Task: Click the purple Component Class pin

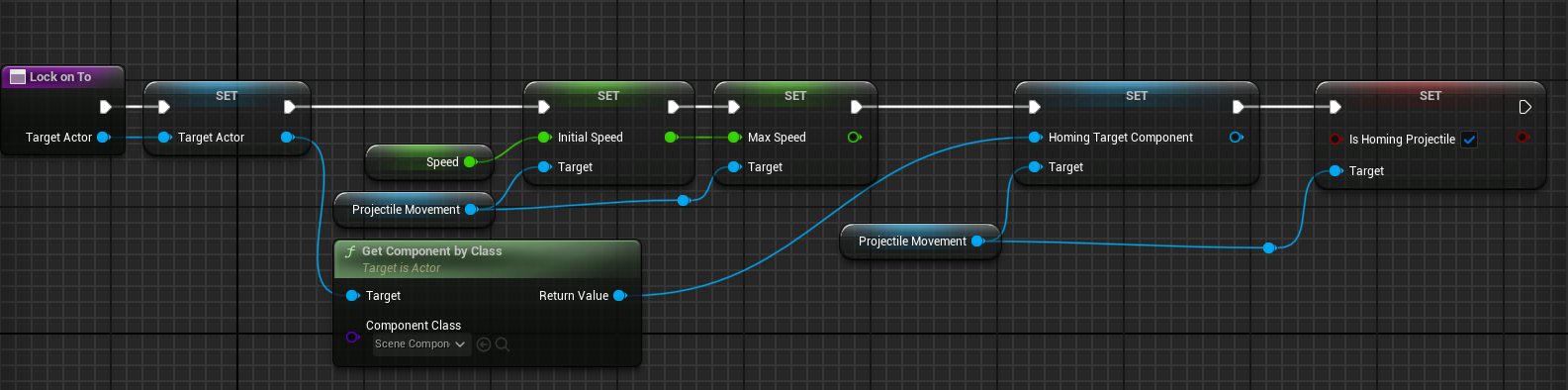Action: 353,338
